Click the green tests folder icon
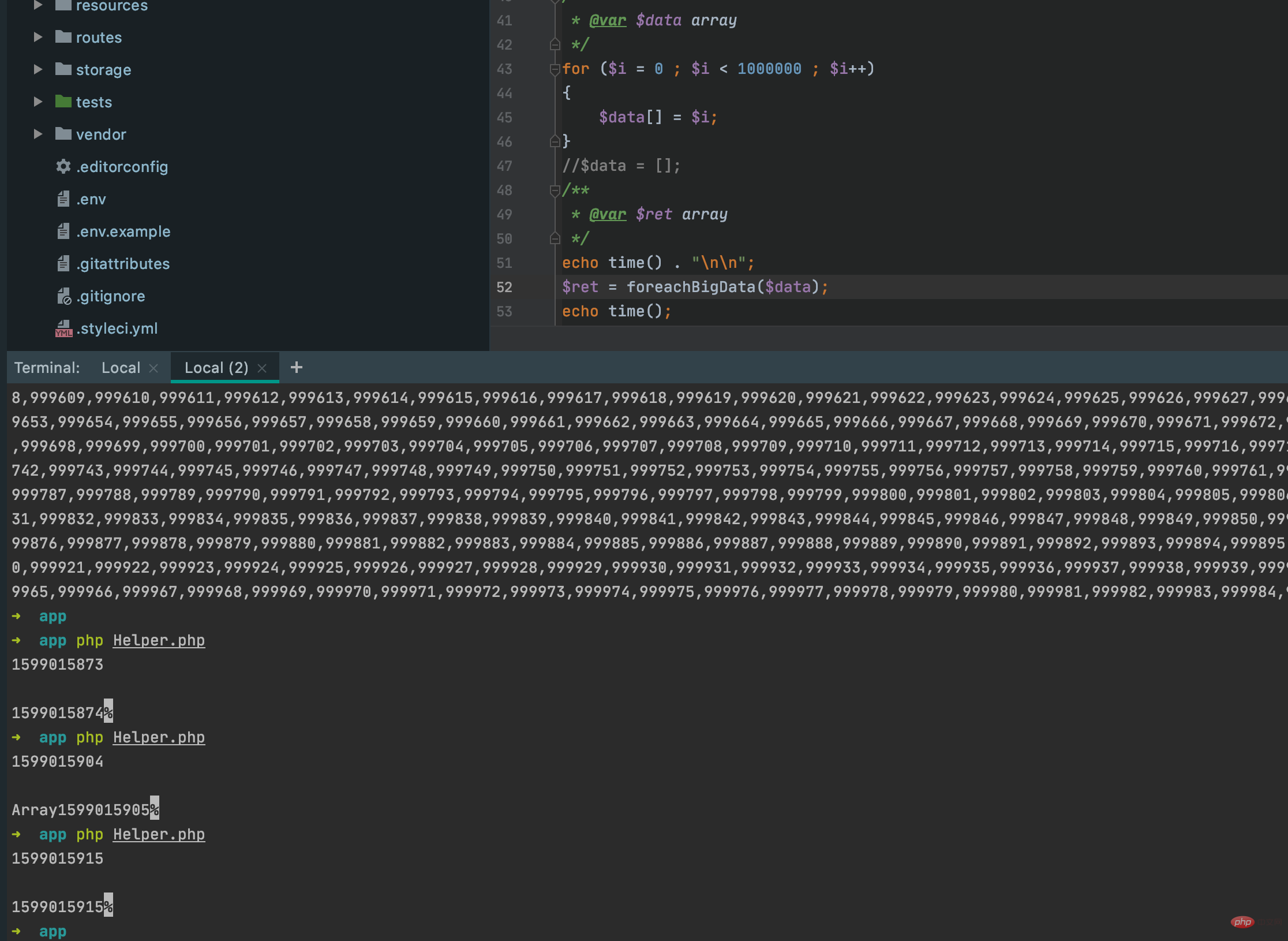 tap(63, 102)
